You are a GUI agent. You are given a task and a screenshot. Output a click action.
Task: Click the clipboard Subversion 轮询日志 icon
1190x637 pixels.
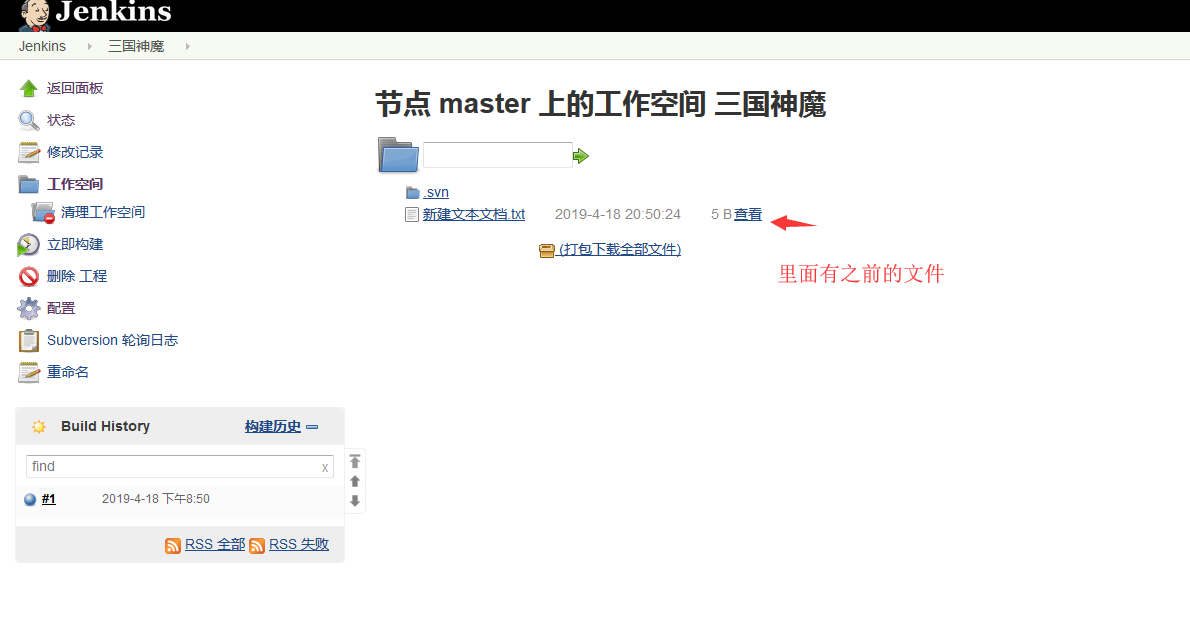tap(29, 341)
